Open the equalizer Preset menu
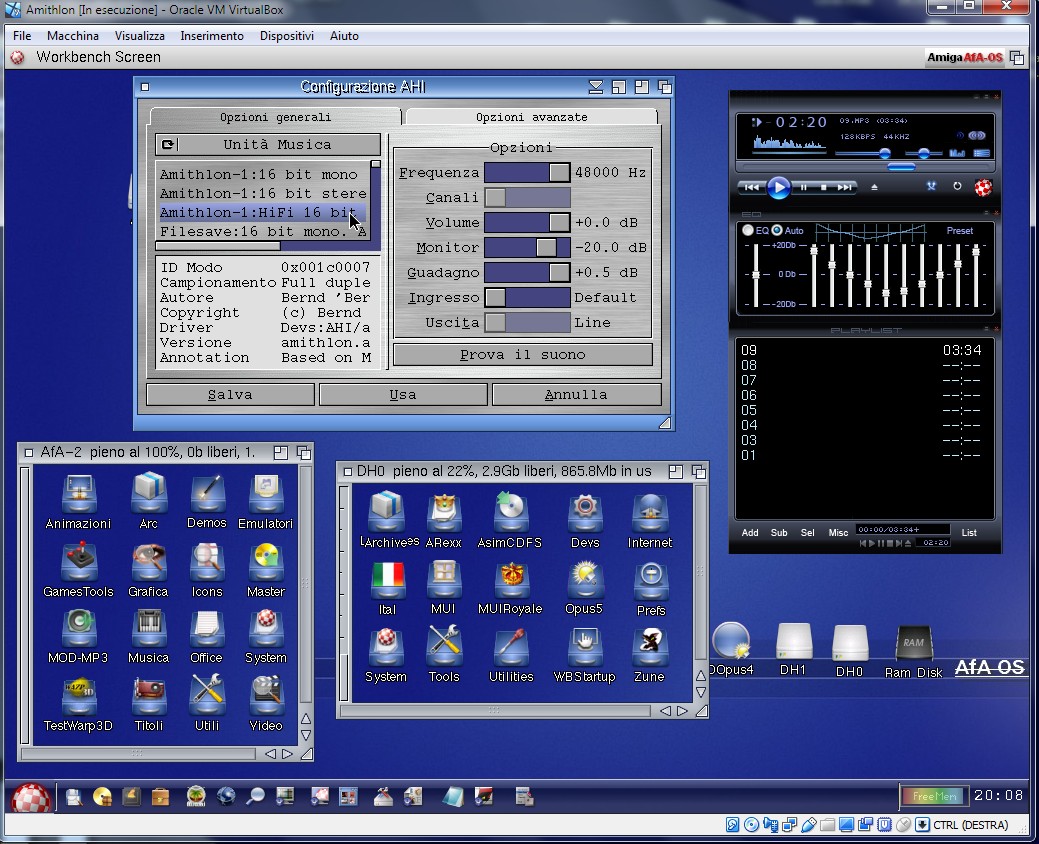This screenshot has height=844, width=1039. (x=959, y=231)
